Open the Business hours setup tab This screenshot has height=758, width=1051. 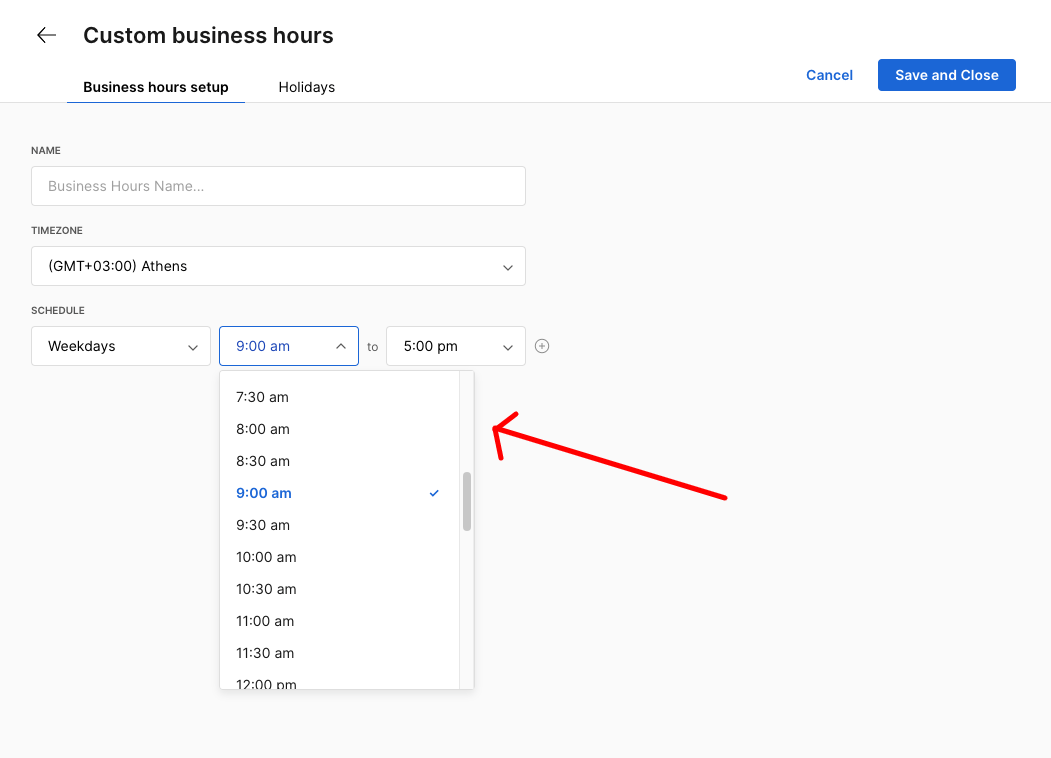coord(156,87)
